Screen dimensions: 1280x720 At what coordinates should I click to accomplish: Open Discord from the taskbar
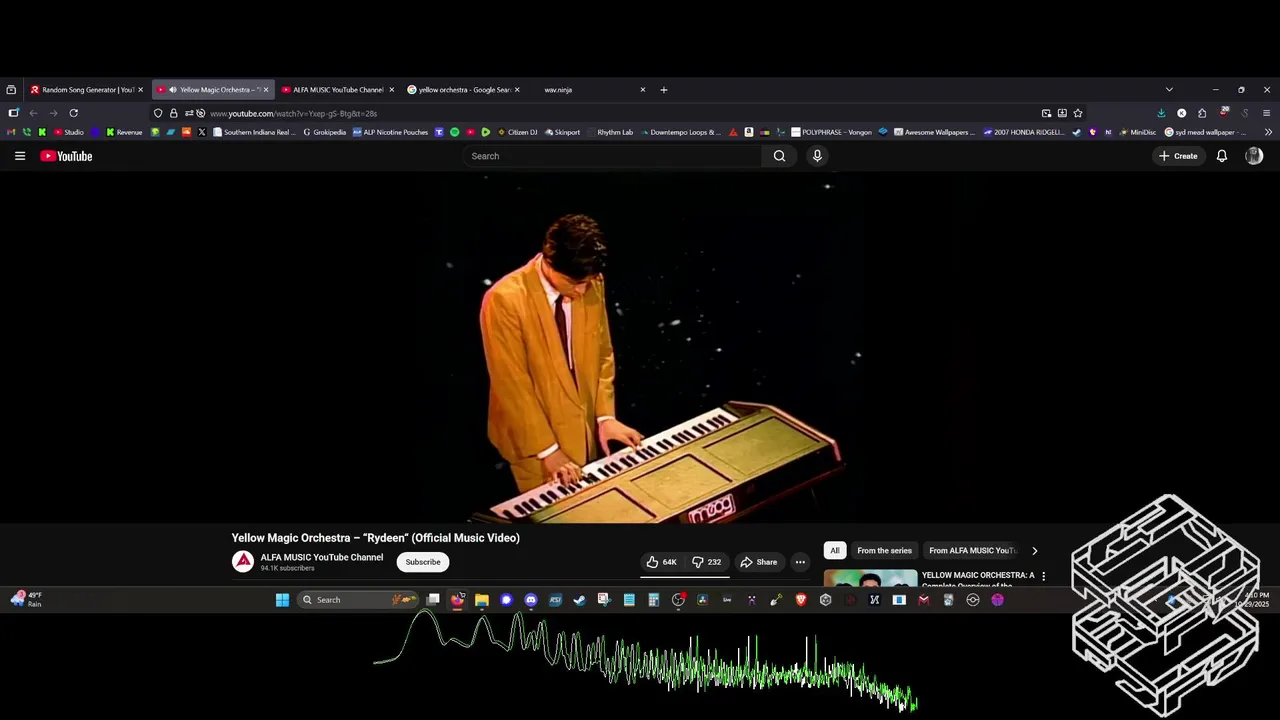(531, 600)
